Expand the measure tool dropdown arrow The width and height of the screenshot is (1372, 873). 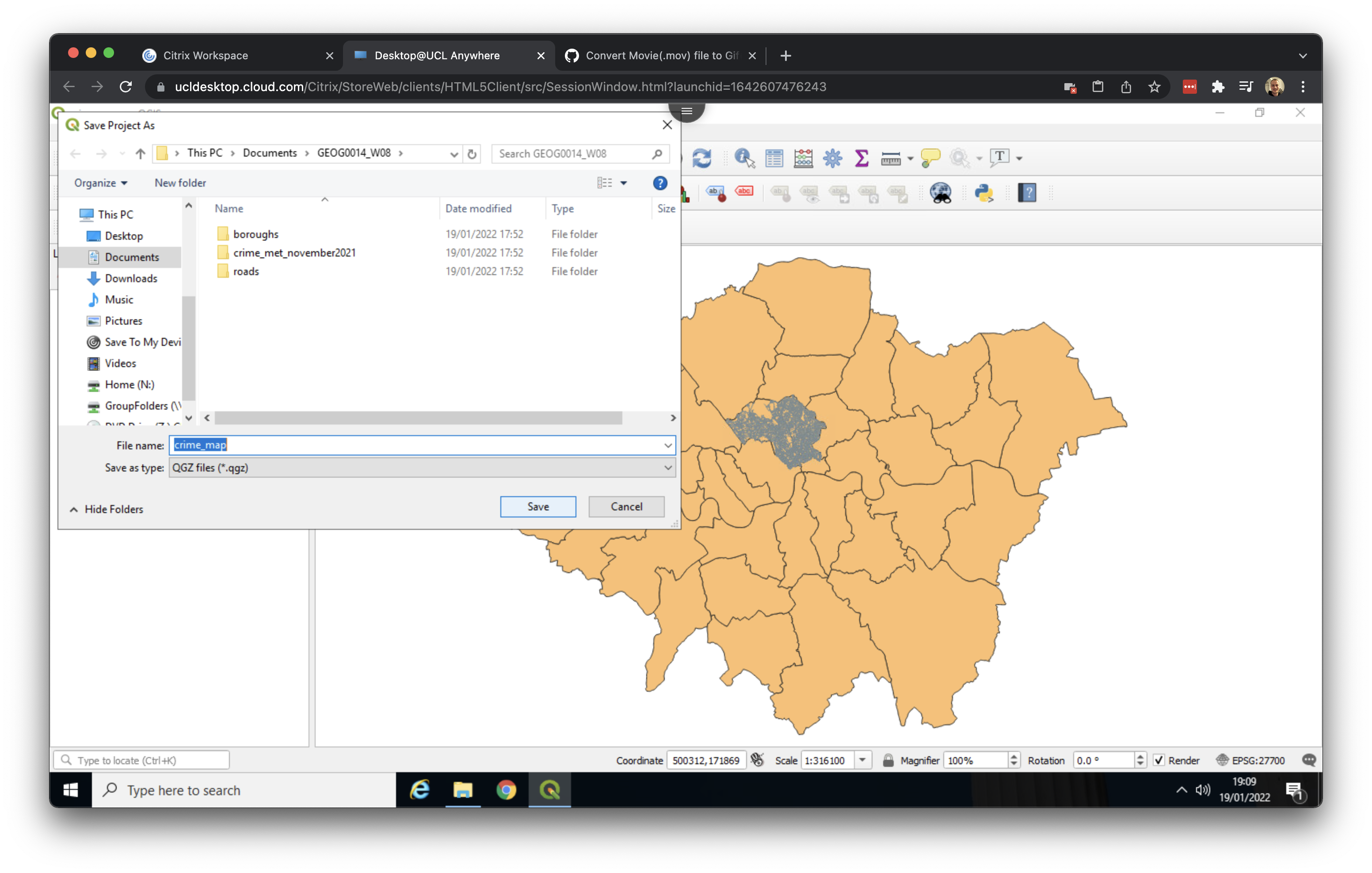point(910,158)
